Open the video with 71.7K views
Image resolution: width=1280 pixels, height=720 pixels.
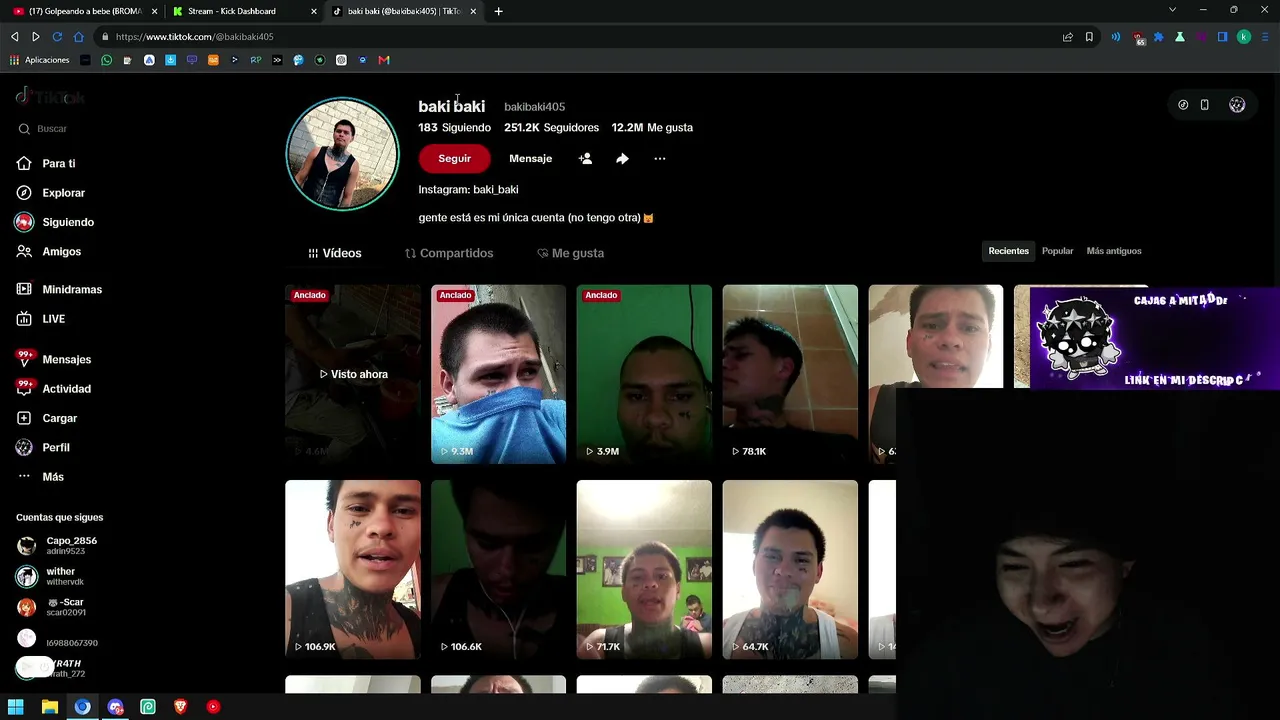[644, 570]
